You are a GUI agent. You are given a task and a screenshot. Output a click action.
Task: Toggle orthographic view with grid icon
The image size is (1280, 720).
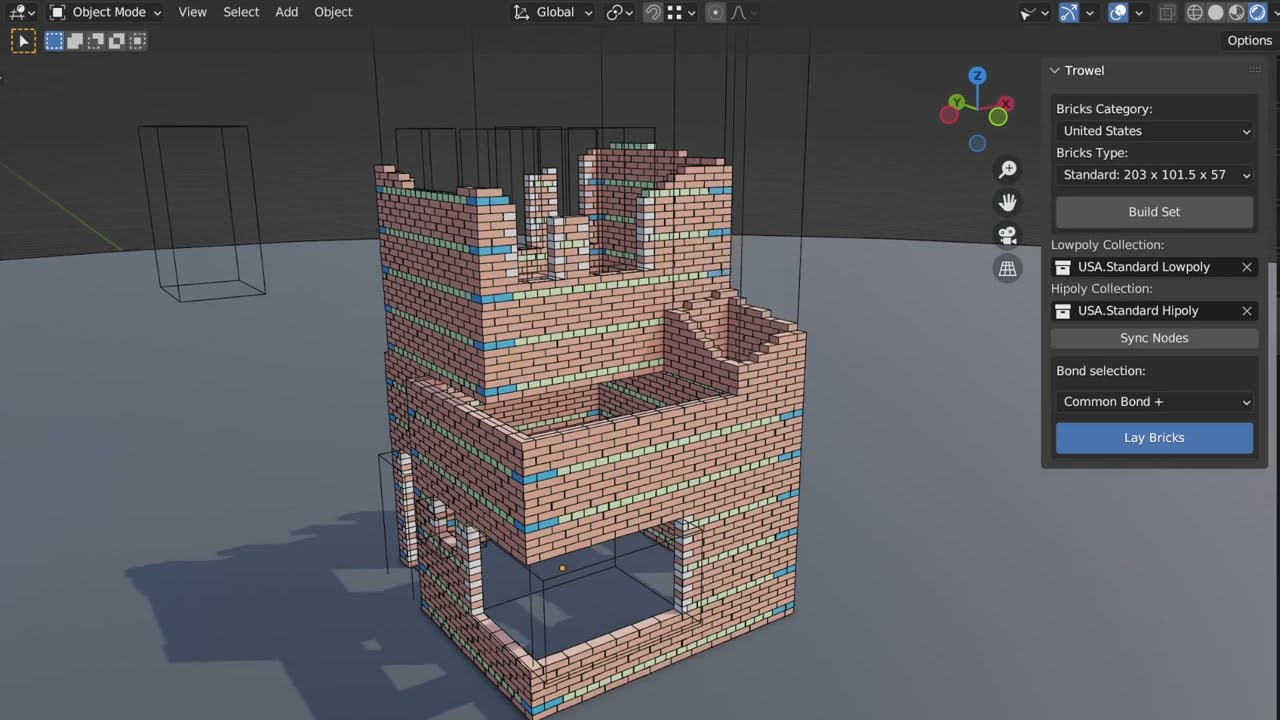point(1007,268)
